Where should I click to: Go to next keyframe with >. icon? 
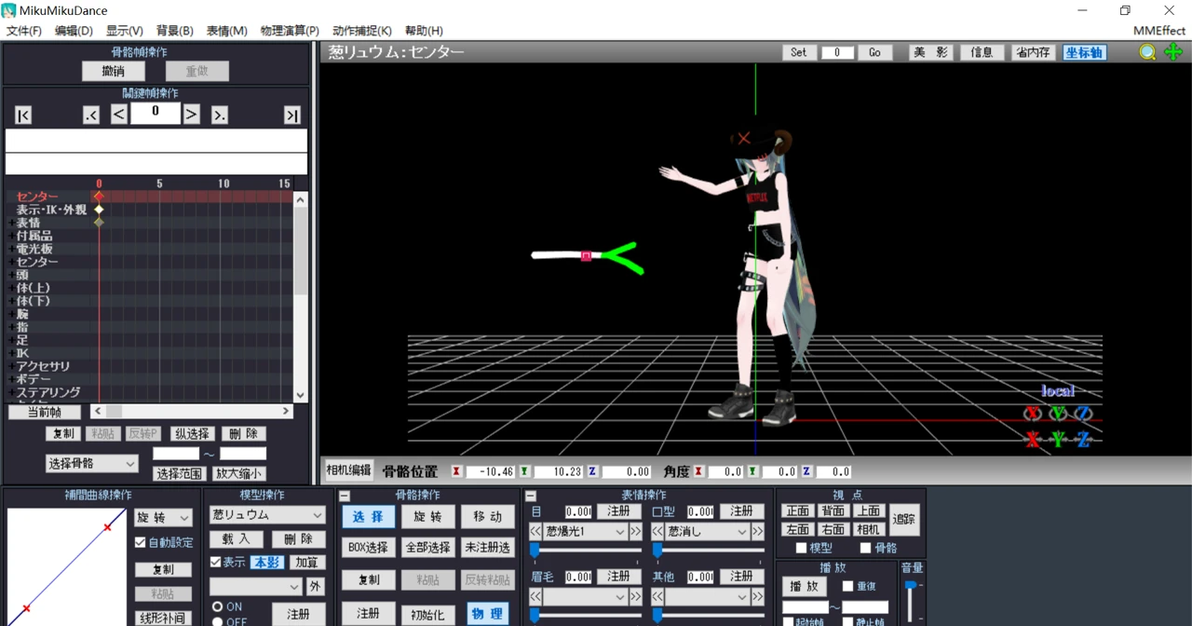[219, 115]
